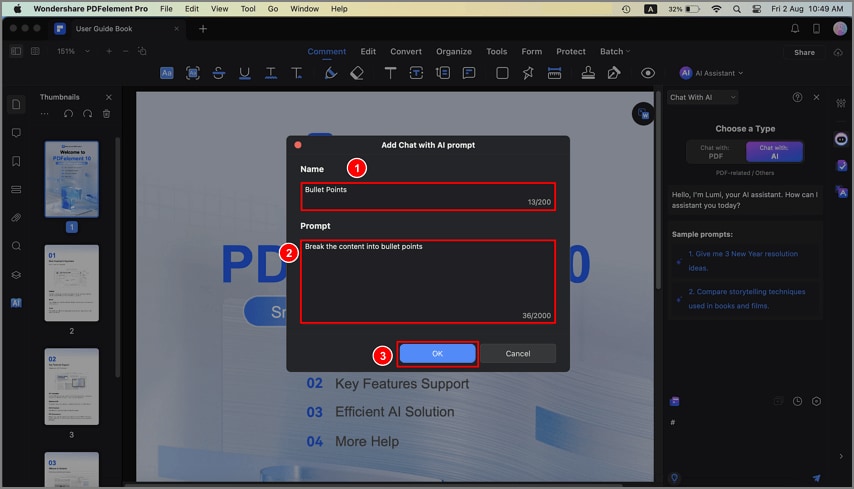The height and width of the screenshot is (489, 854).
Task: Open macOS Control Center
Action: 757,9
